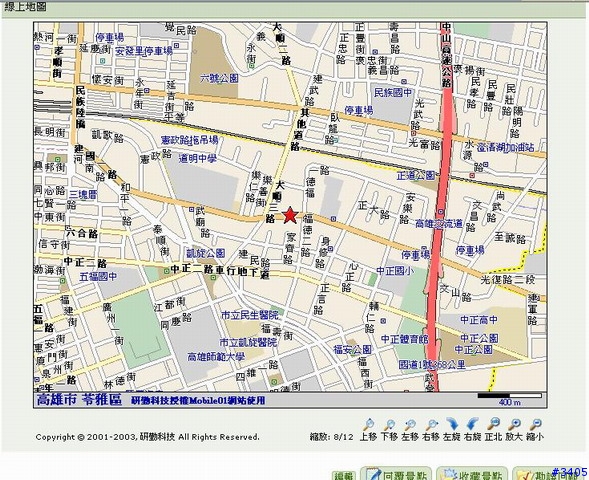Click 中正體育館 stadium label
Screen dimensions: 589x480
pyautogui.click(x=405, y=339)
